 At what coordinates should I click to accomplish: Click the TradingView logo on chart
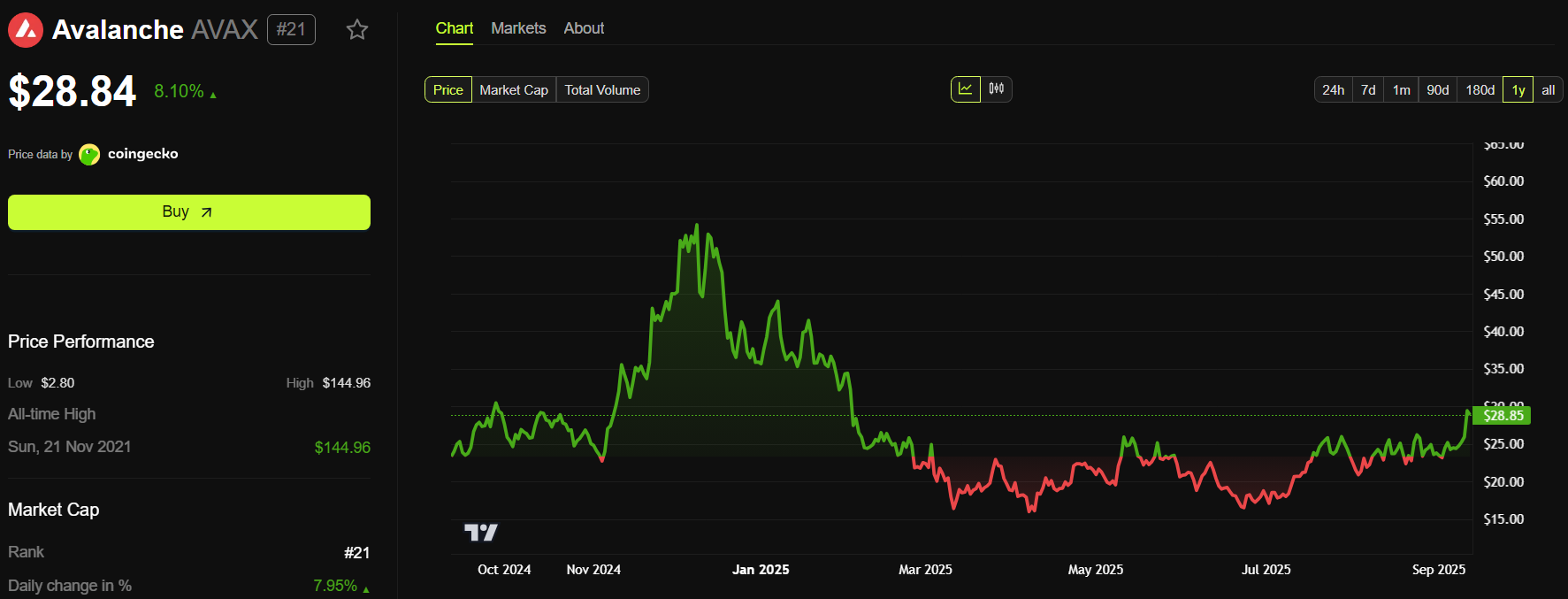(x=481, y=532)
